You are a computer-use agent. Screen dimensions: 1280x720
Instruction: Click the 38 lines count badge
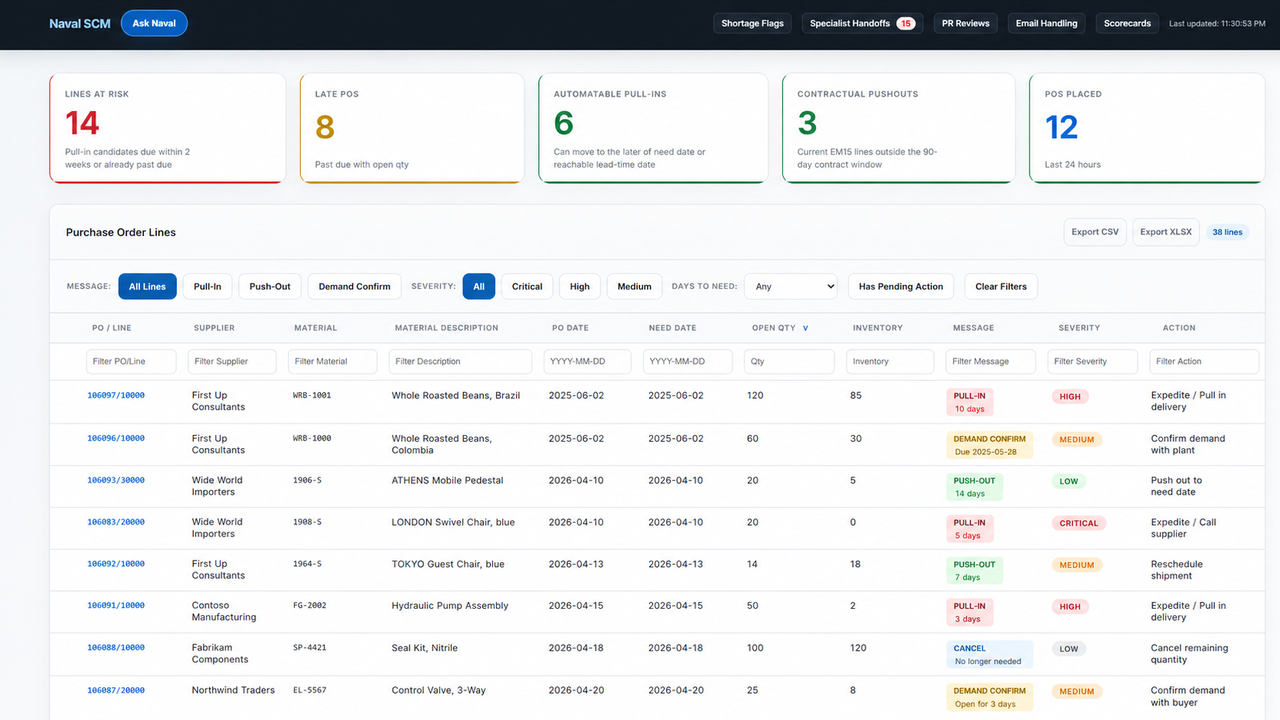[1227, 232]
